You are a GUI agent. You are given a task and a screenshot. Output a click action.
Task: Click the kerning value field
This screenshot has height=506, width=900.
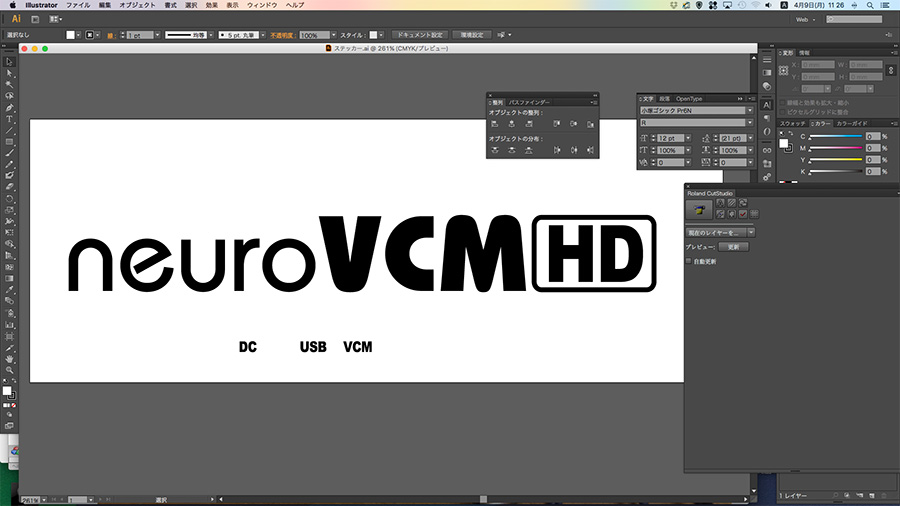[670, 162]
